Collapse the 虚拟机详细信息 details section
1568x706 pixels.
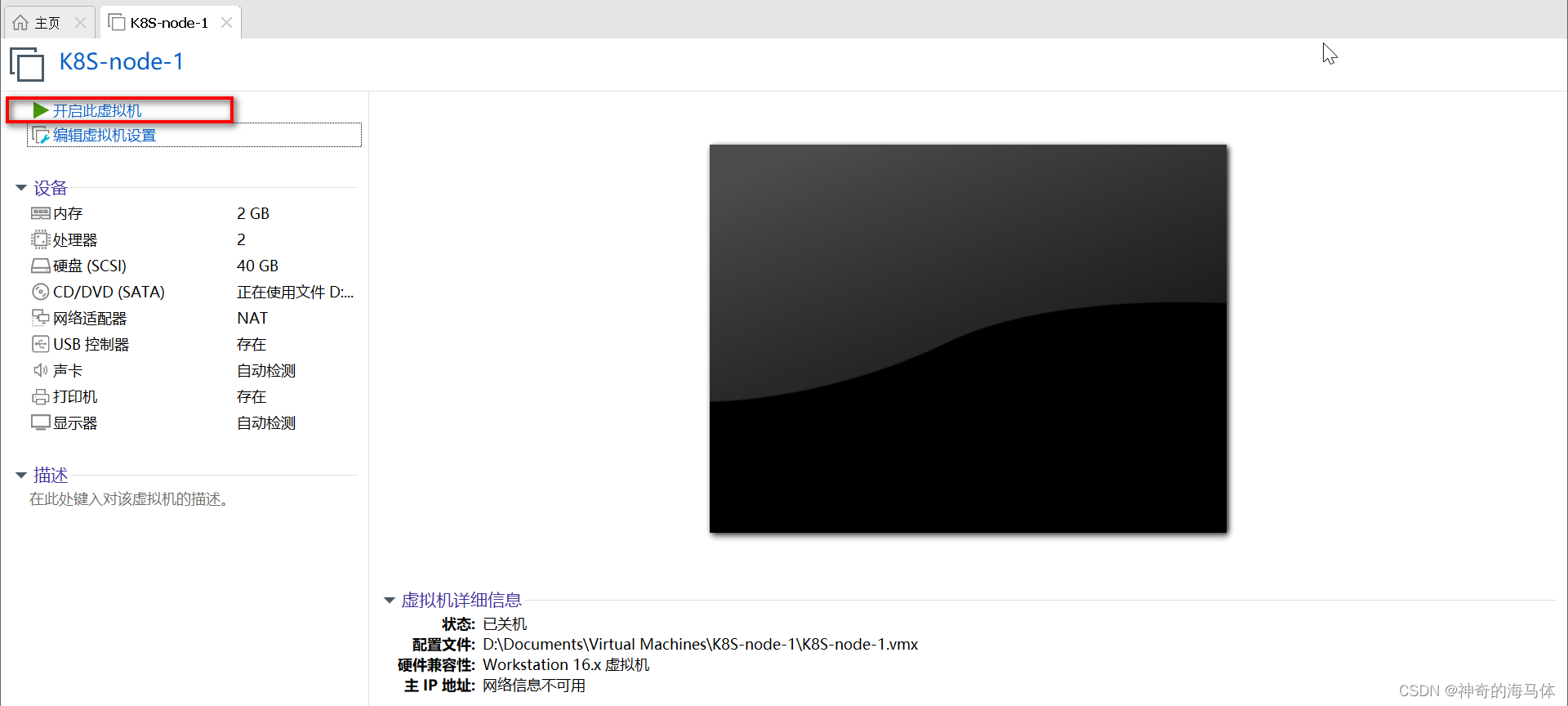pos(390,601)
